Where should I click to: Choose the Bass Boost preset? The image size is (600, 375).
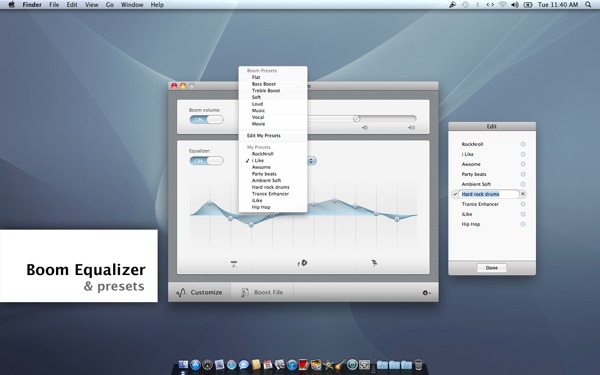[x=273, y=84]
